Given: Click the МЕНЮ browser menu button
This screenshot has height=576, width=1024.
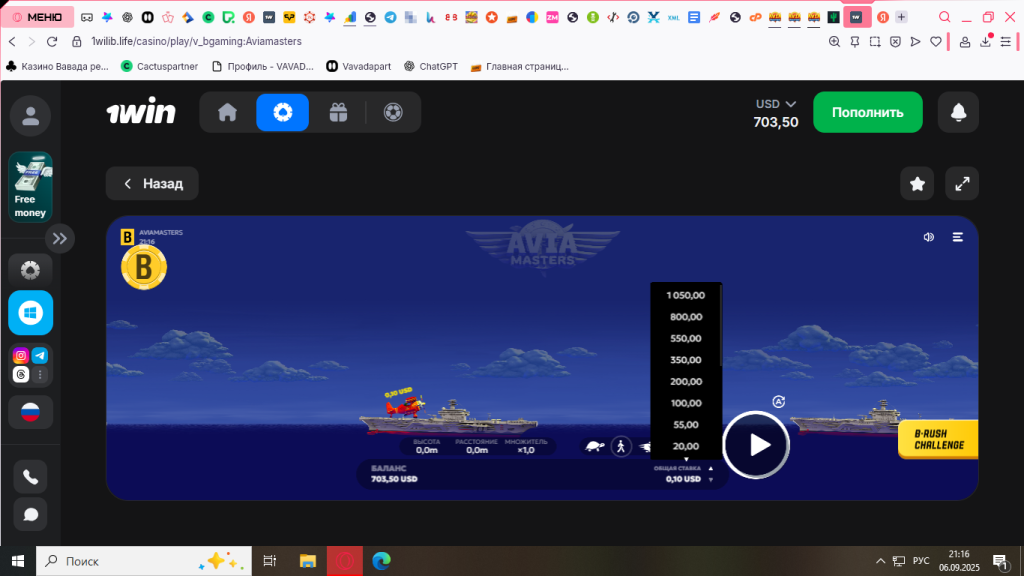Looking at the screenshot, I should tap(38, 17).
